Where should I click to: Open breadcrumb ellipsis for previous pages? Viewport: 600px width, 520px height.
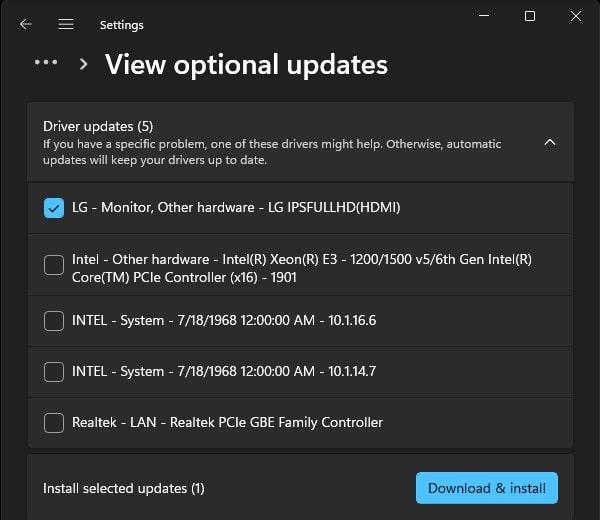pos(46,62)
